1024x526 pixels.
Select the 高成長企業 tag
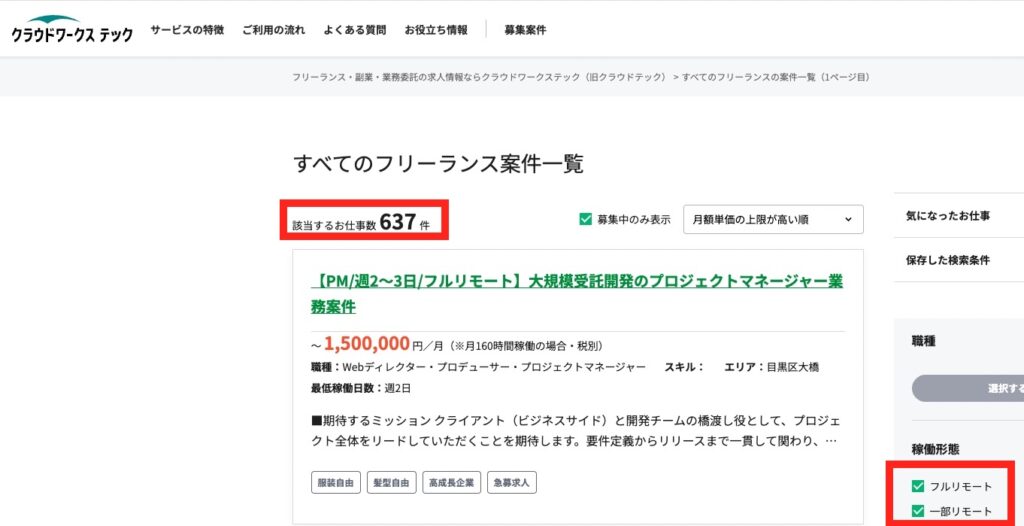tap(451, 483)
